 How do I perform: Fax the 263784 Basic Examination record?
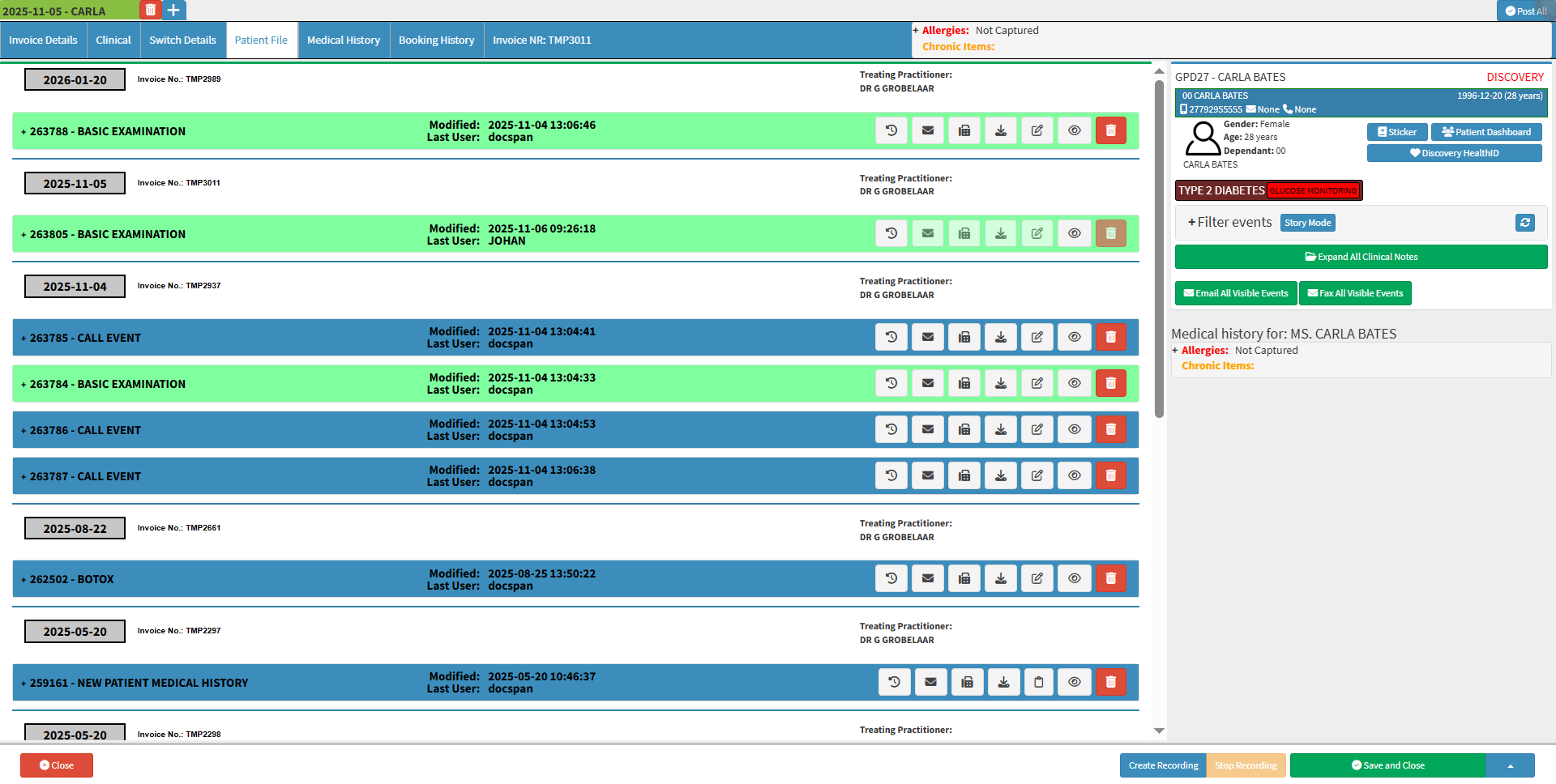(x=964, y=383)
